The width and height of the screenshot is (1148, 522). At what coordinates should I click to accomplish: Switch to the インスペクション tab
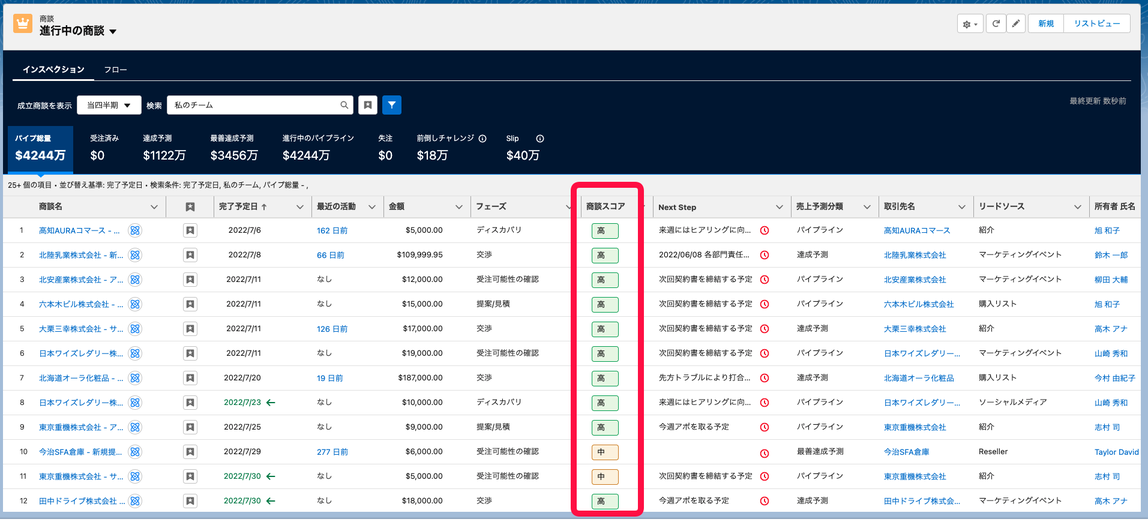click(x=53, y=70)
